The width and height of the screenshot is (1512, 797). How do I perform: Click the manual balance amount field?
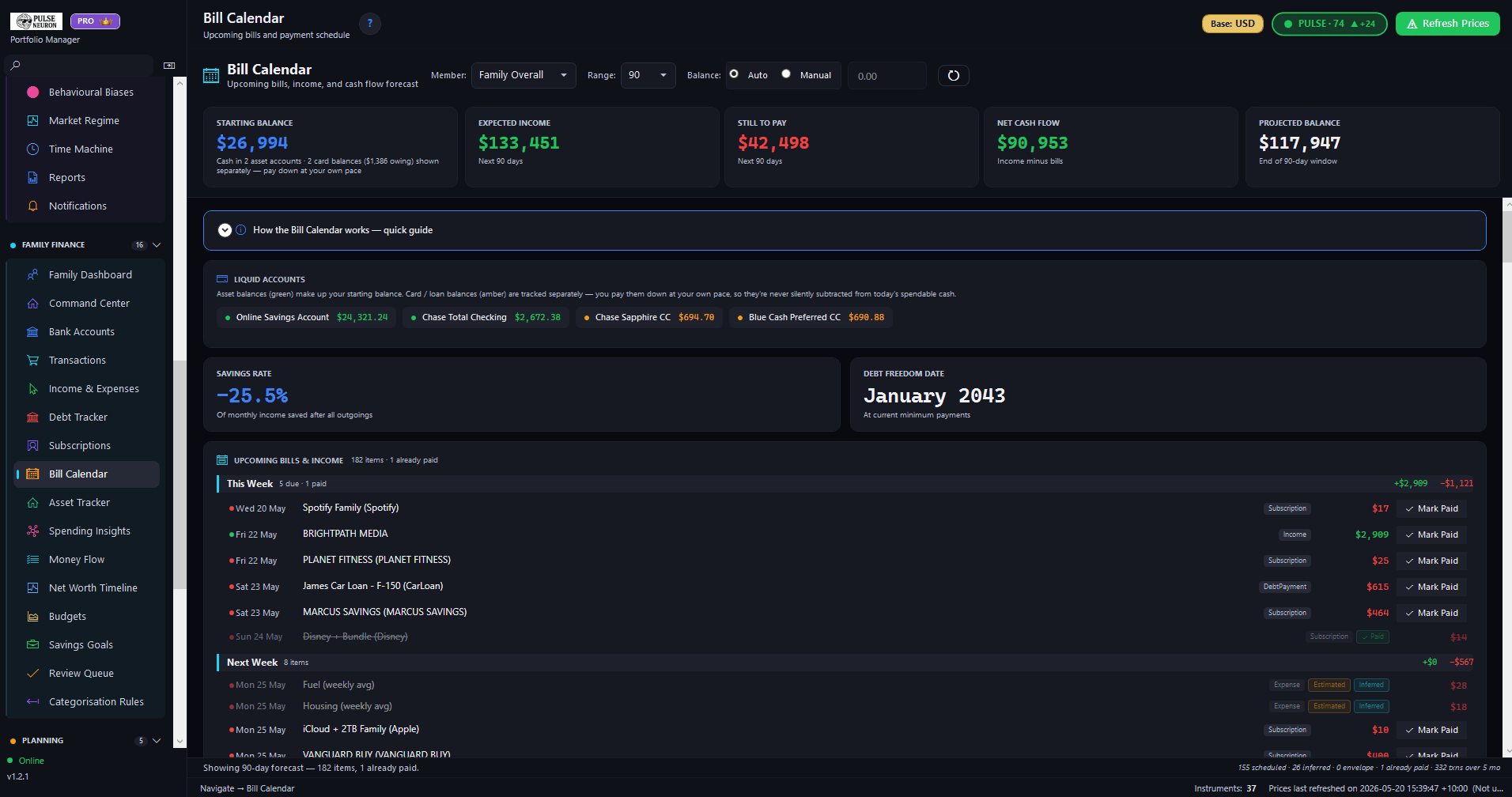click(x=886, y=76)
